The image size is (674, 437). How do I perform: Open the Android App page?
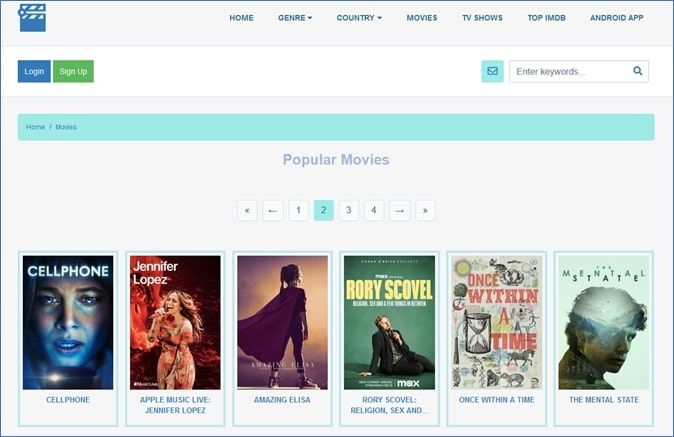click(617, 18)
